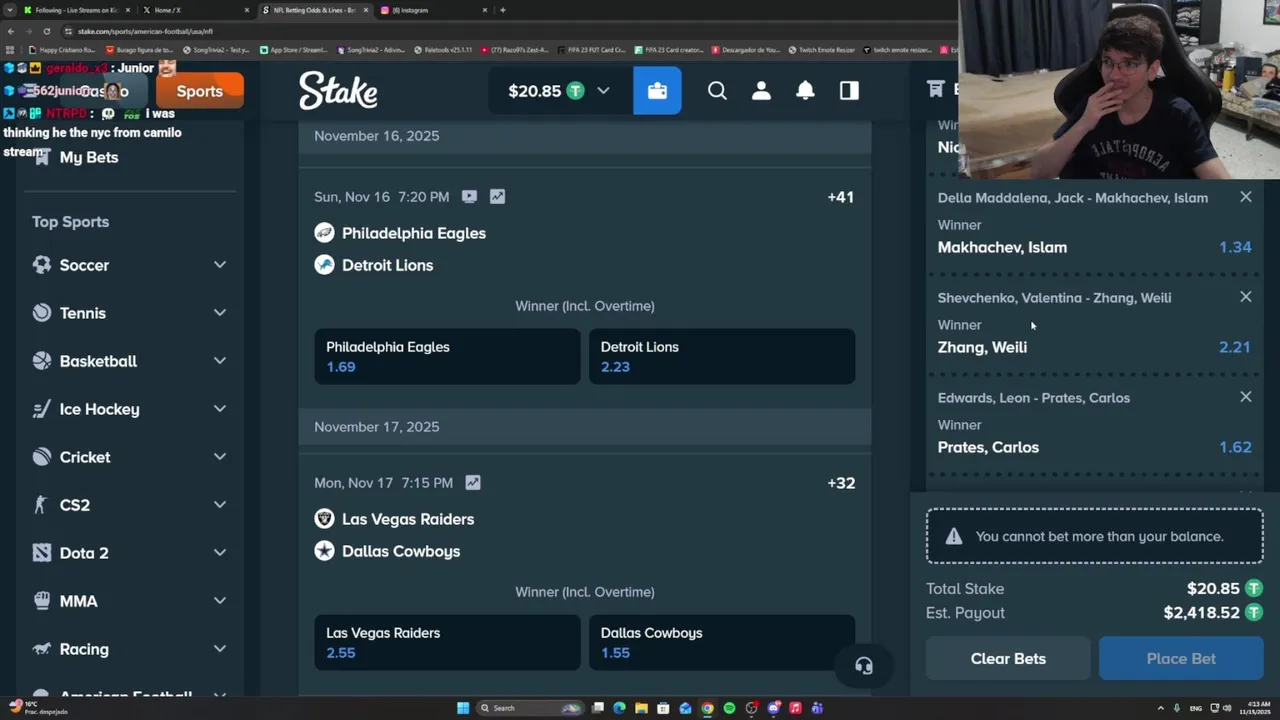Open File Explorer from the taskbar
This screenshot has height=720, width=1280.
point(641,708)
